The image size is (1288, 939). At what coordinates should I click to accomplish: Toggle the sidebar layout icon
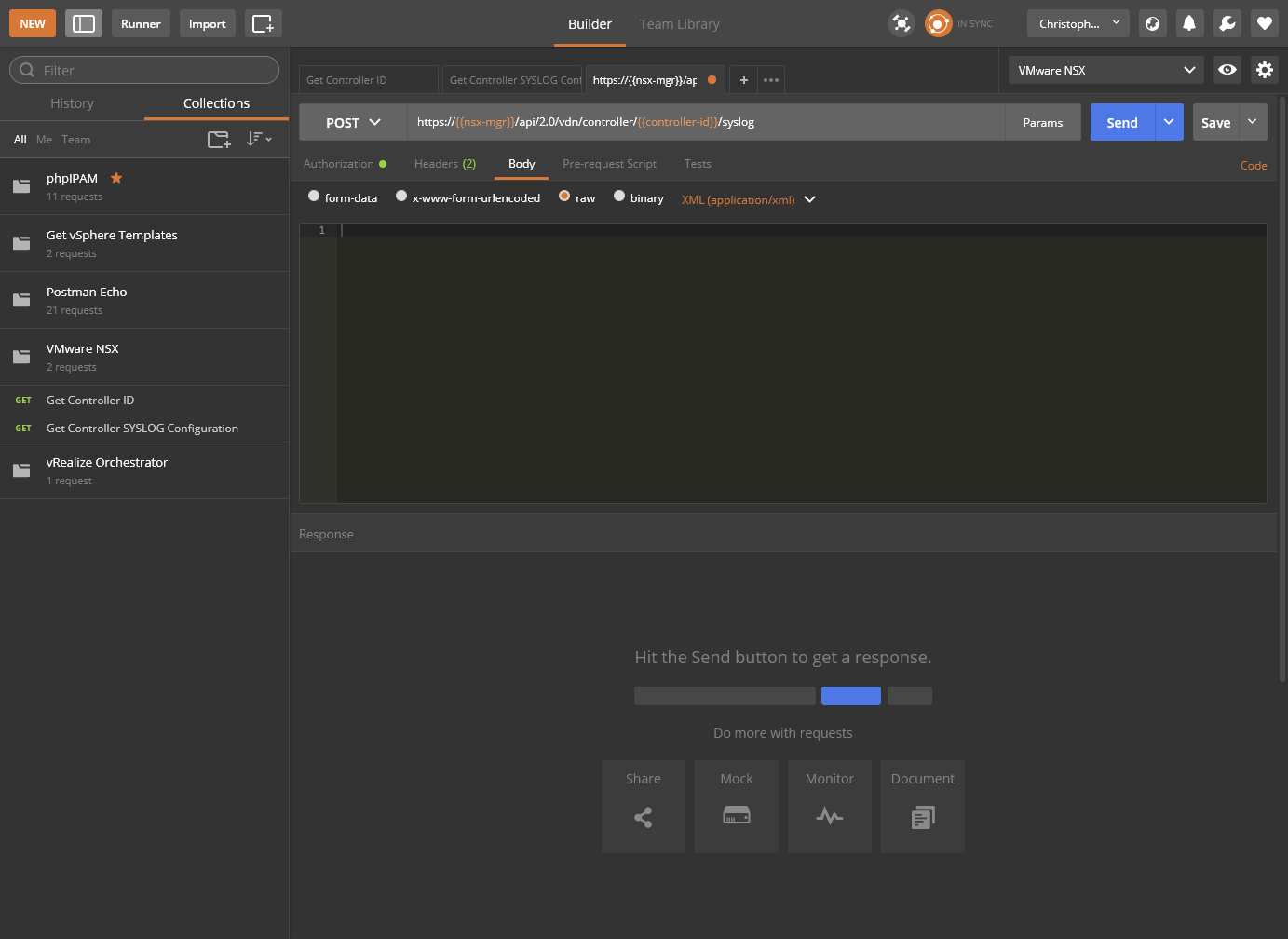84,23
